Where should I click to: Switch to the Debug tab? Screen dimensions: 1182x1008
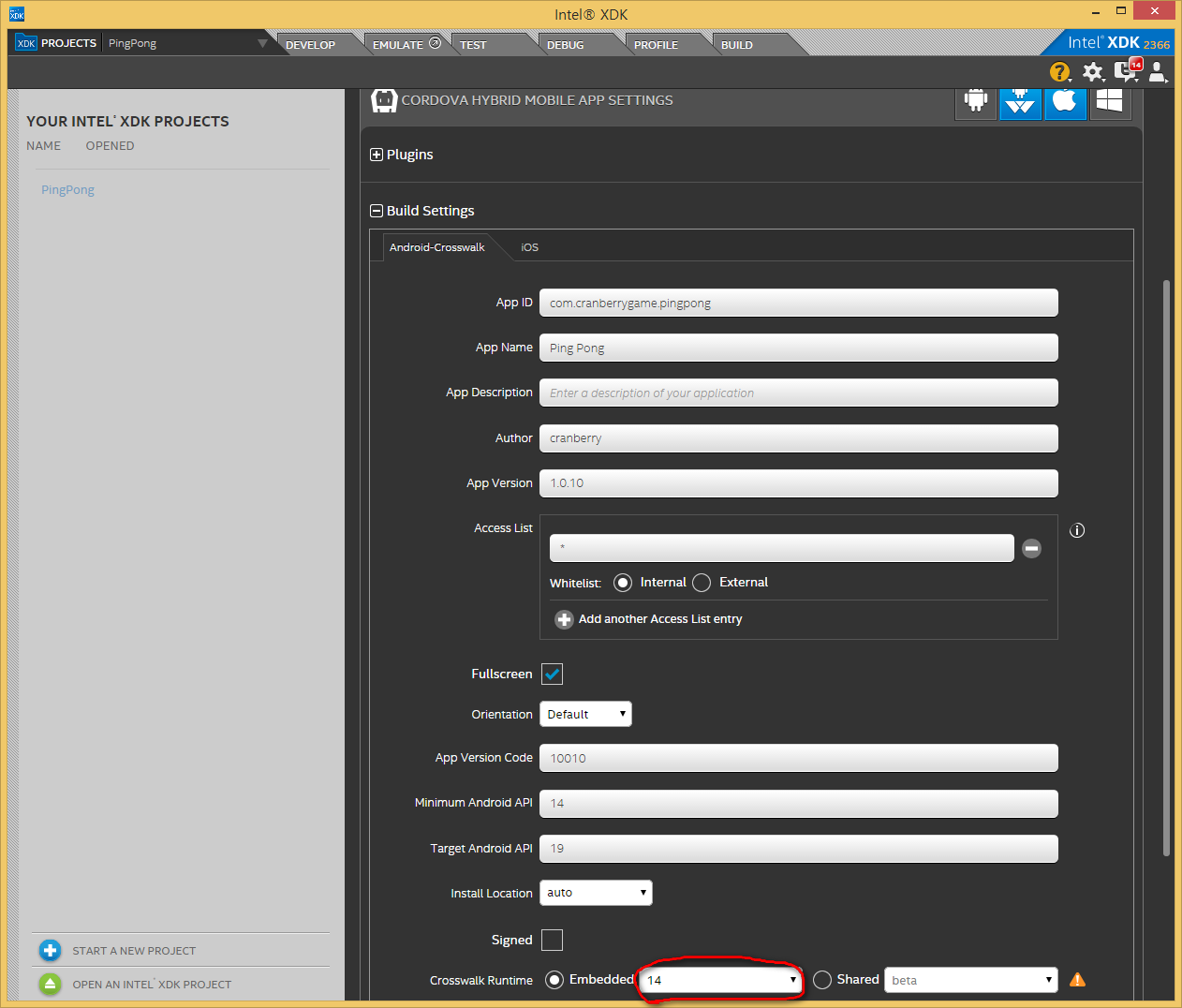click(566, 45)
